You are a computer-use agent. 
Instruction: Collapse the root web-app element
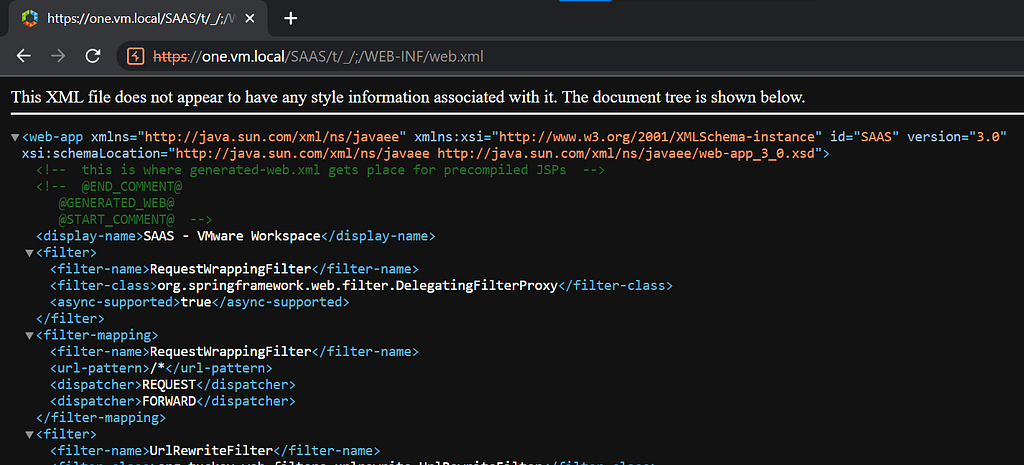(15, 138)
